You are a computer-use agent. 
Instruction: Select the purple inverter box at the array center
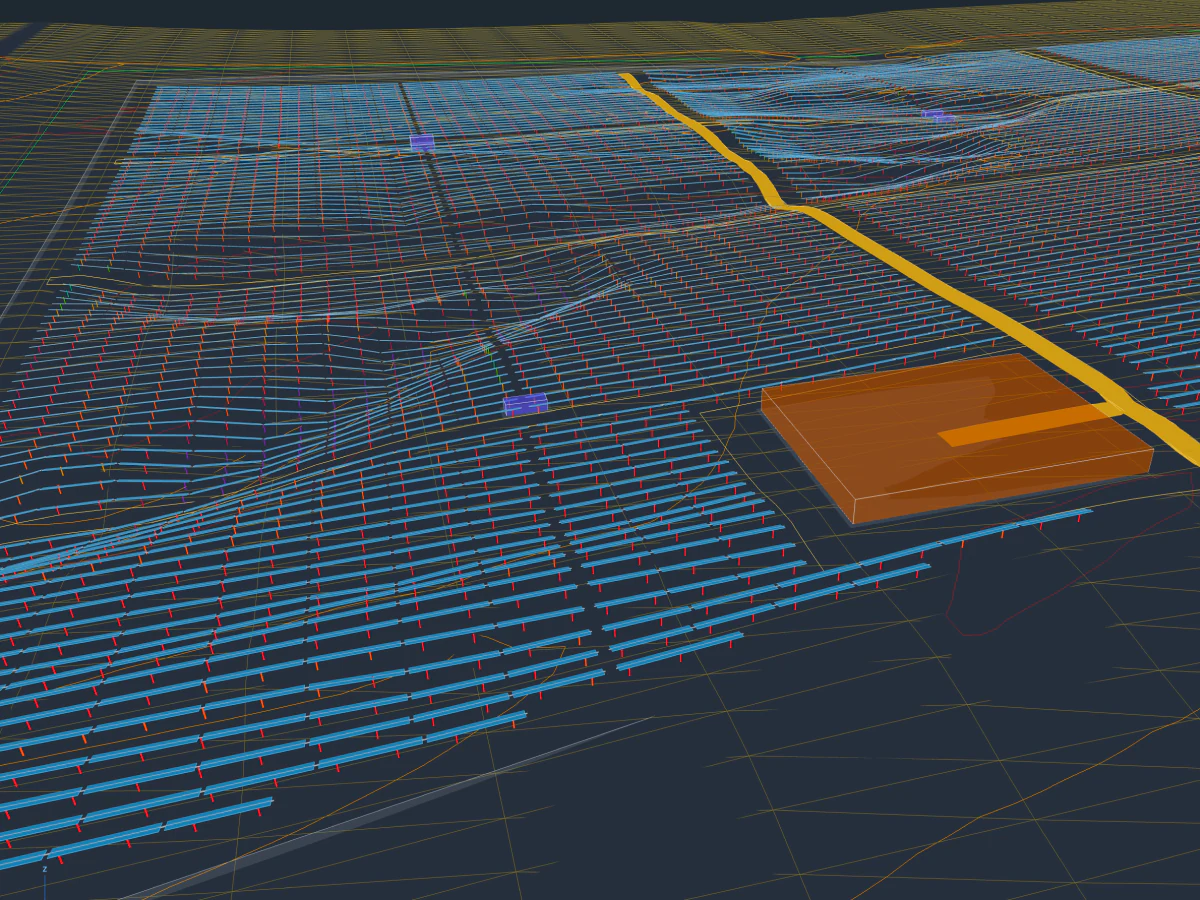(x=525, y=404)
